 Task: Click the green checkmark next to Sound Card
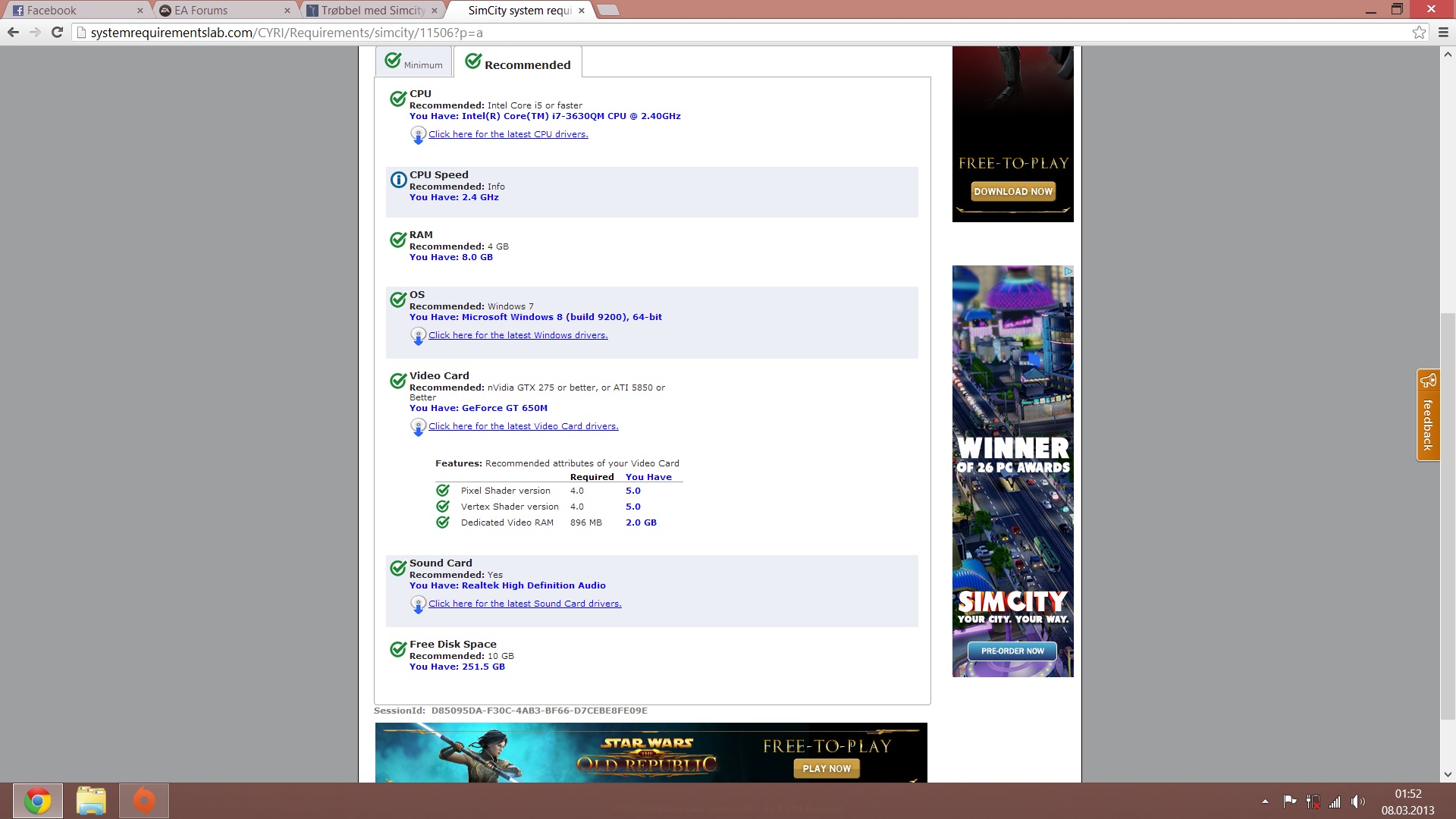tap(398, 568)
